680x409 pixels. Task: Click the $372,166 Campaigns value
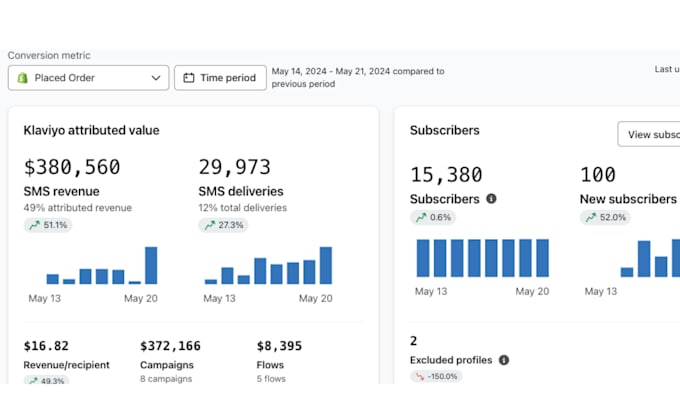pos(170,346)
